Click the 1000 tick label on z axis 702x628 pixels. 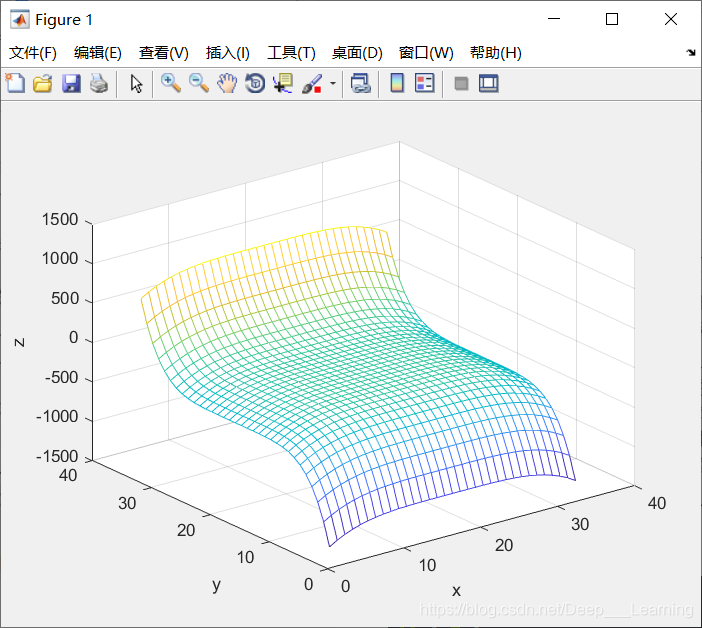coord(60,259)
